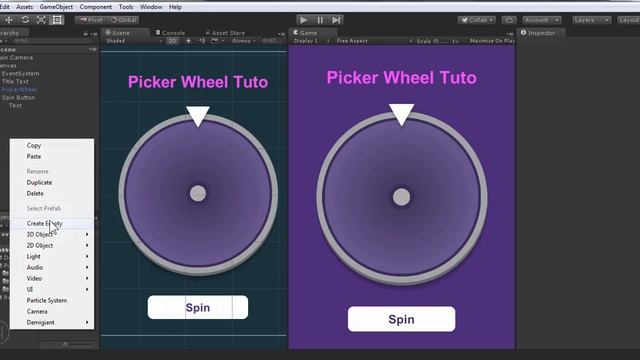Open the GameObject menu

coord(56,7)
